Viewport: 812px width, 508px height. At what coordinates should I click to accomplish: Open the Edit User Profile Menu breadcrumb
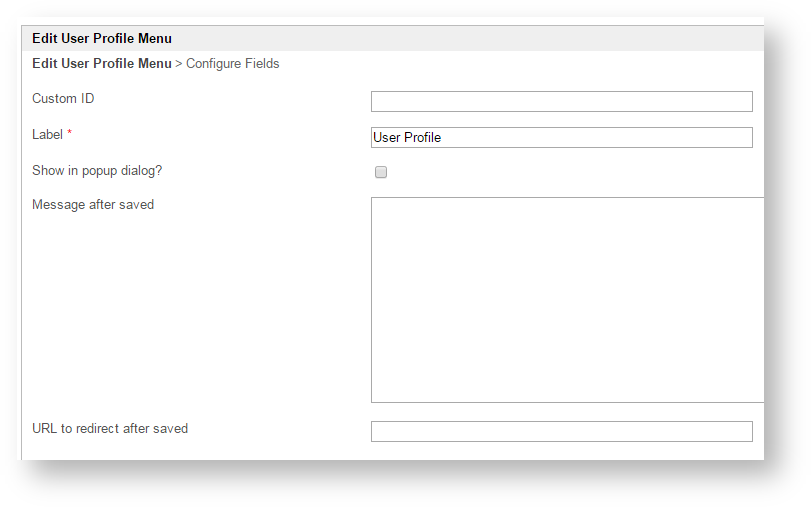(101, 64)
